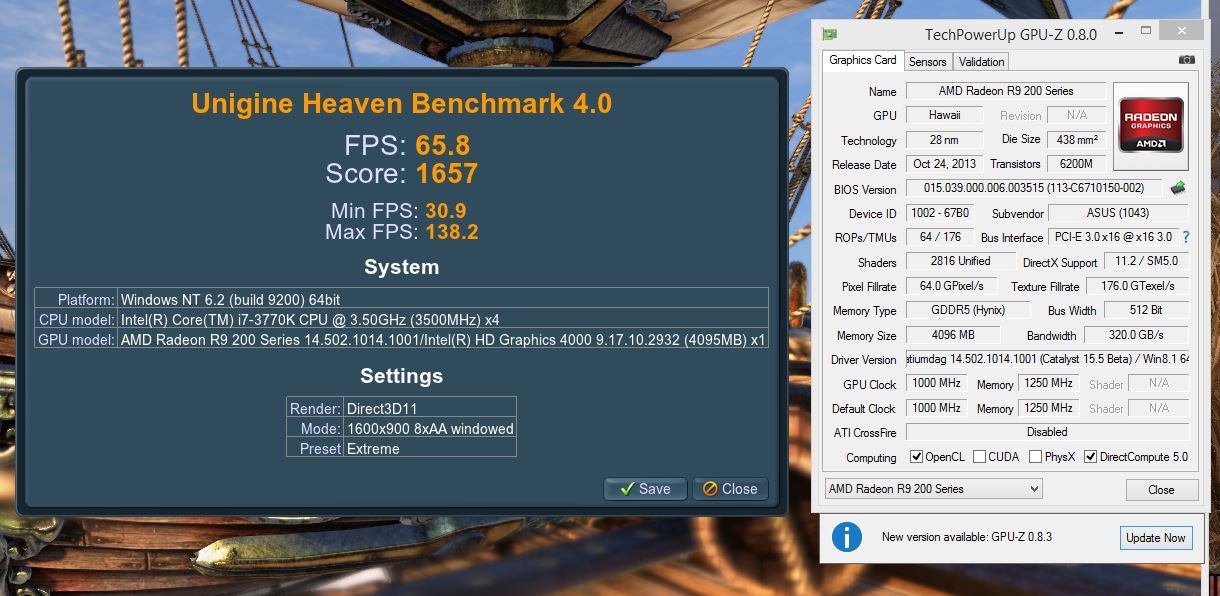
Task: Click the Shaders 2816 Unified field
Action: [x=960, y=261]
